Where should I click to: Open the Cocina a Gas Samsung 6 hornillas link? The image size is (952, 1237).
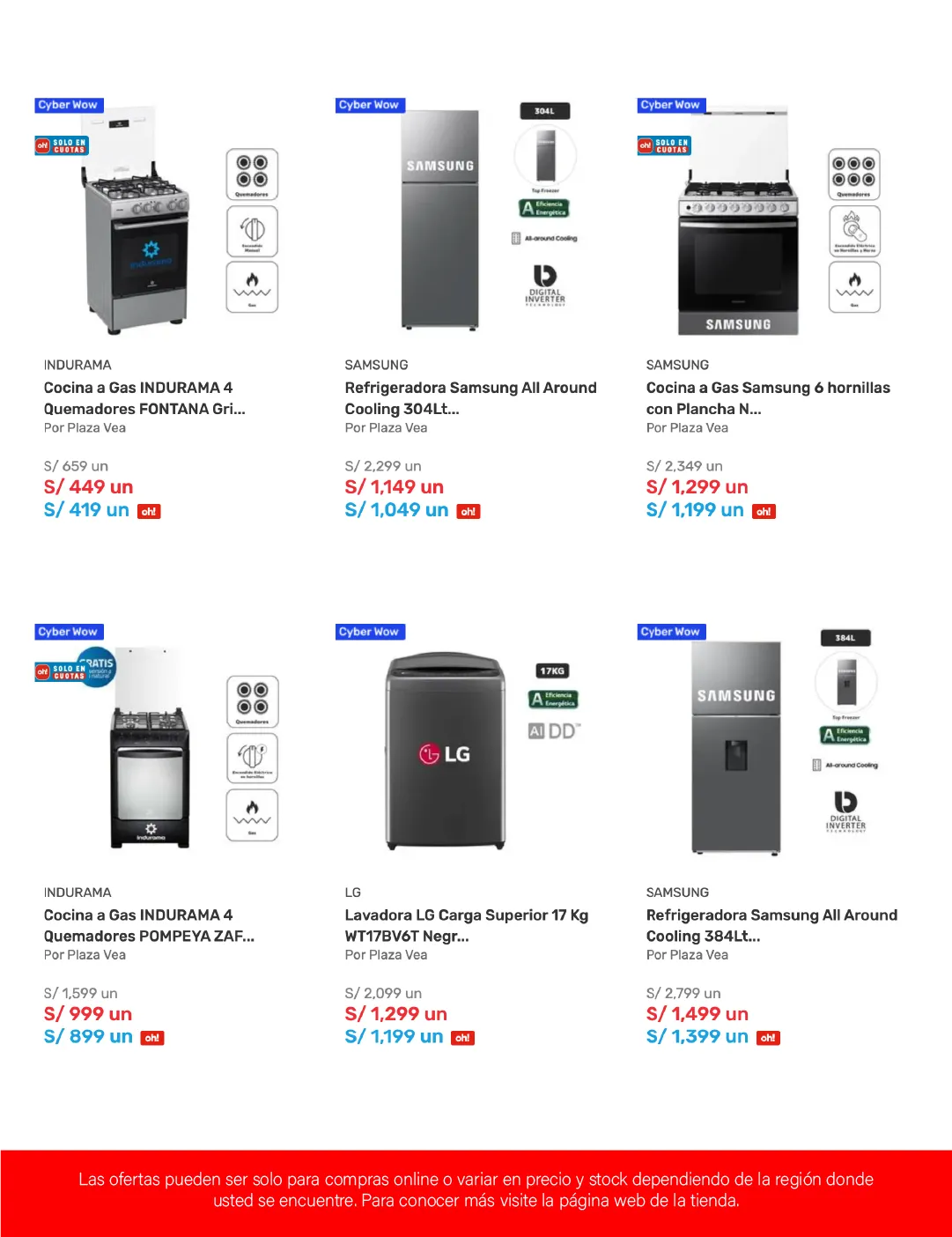[768, 398]
